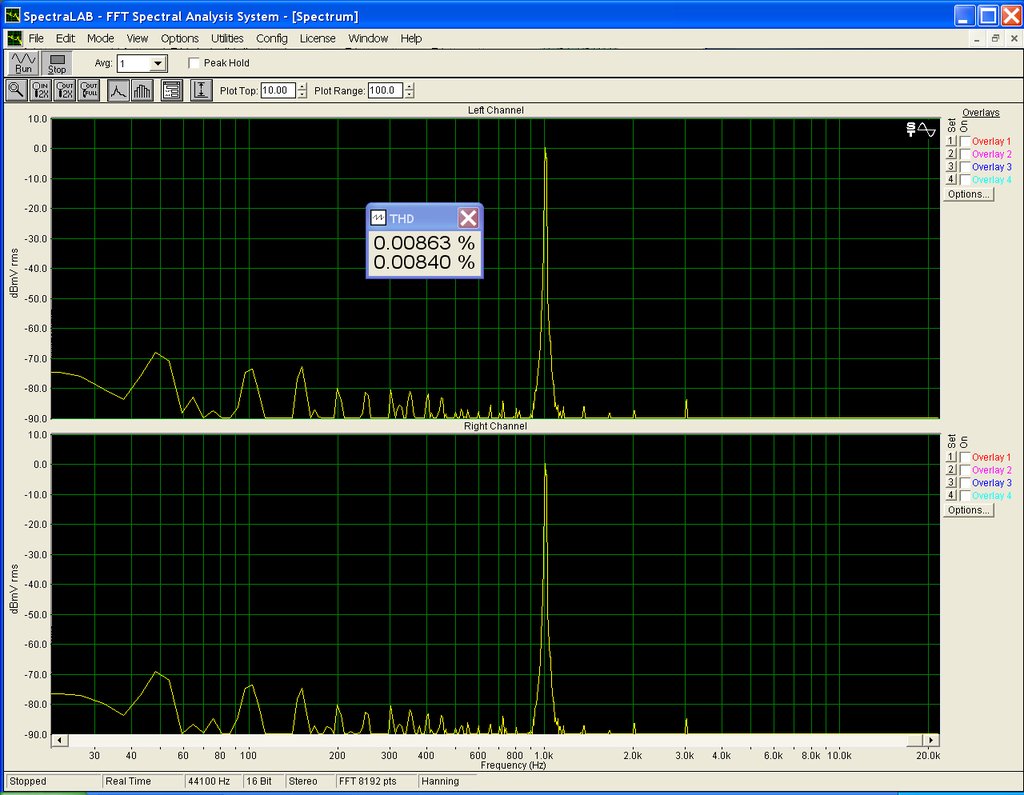
Task: Turn on Overlay 1 in Right Channel
Action: [x=965, y=457]
